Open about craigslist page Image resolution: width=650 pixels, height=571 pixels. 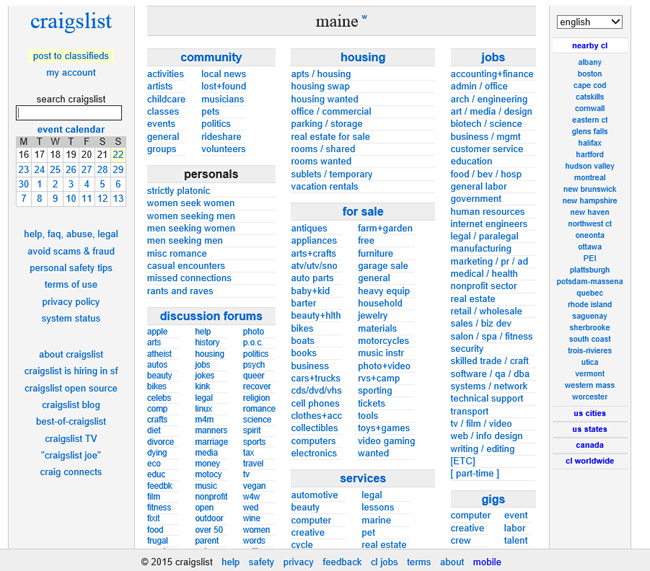click(x=71, y=355)
